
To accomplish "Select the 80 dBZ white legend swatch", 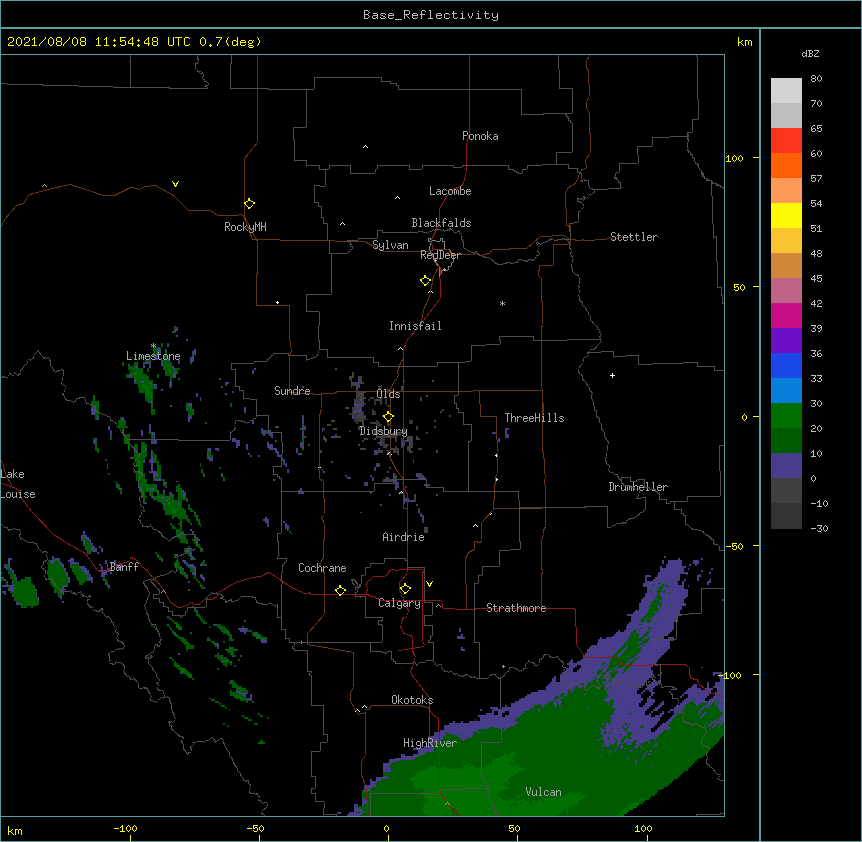I will tap(786, 90).
